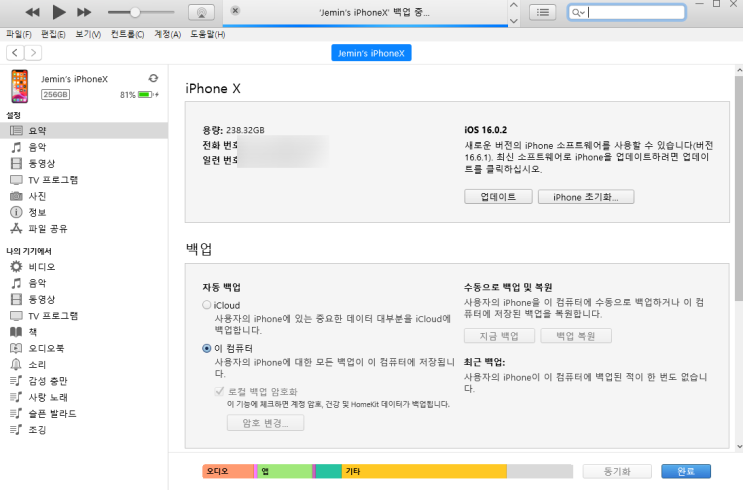Click the iPhone 초기화... button
Image resolution: width=743 pixels, height=490 pixels.
[x=586, y=197]
